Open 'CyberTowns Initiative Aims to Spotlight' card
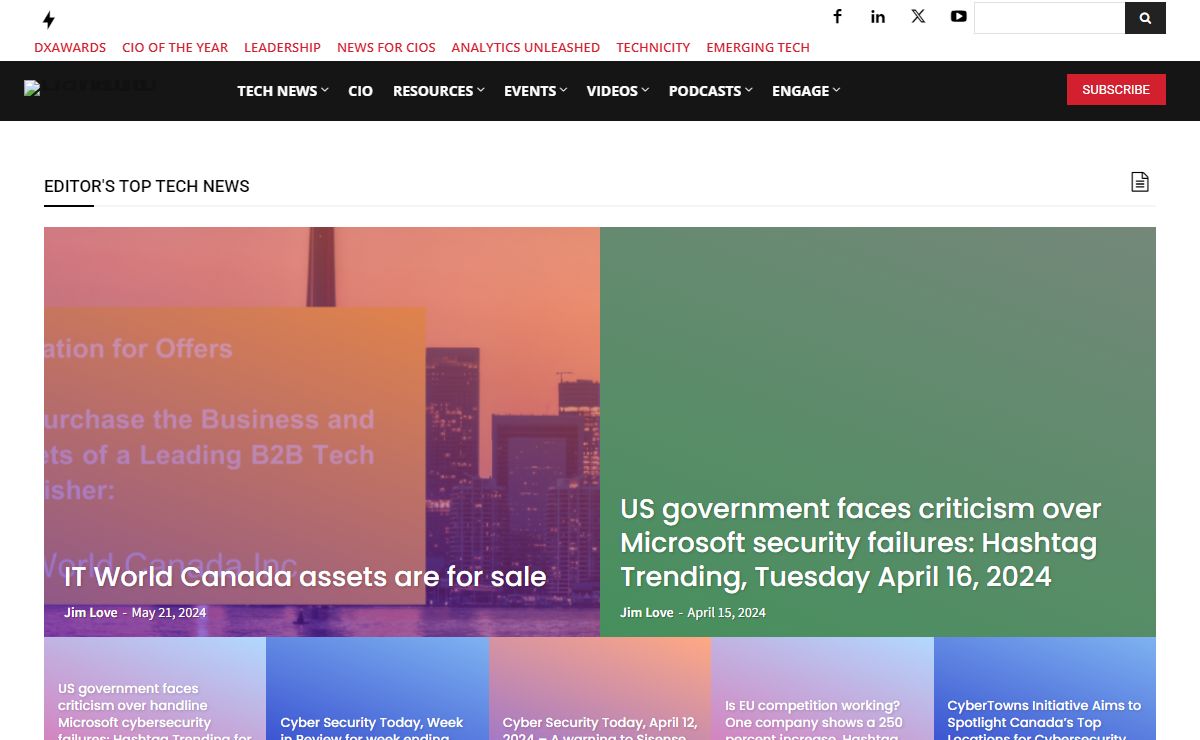Image resolution: width=1200 pixels, height=740 pixels. pyautogui.click(x=1045, y=688)
